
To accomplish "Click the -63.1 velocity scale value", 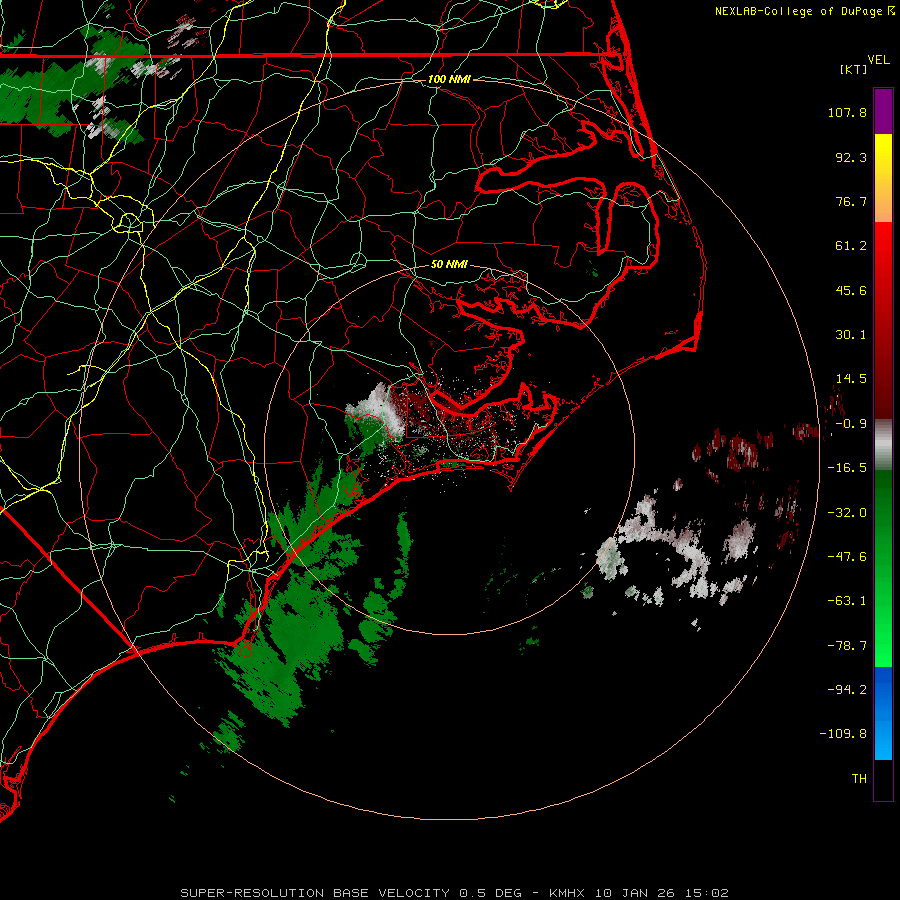I will (847, 601).
